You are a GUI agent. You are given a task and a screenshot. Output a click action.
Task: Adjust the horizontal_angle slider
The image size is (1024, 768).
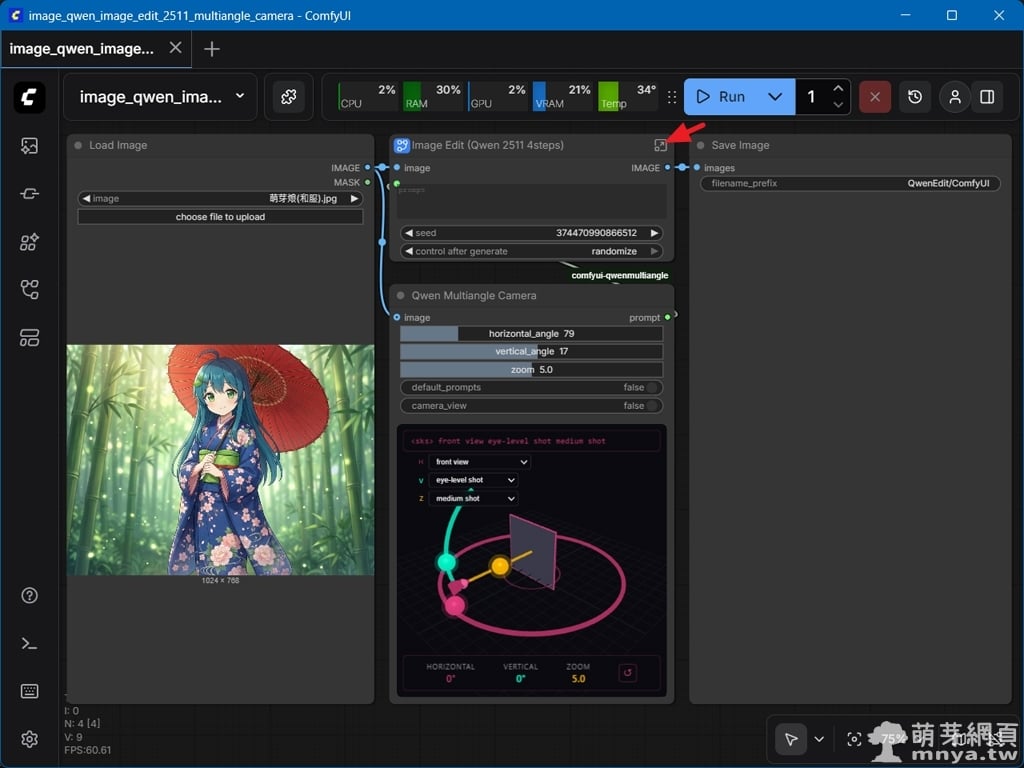point(531,334)
